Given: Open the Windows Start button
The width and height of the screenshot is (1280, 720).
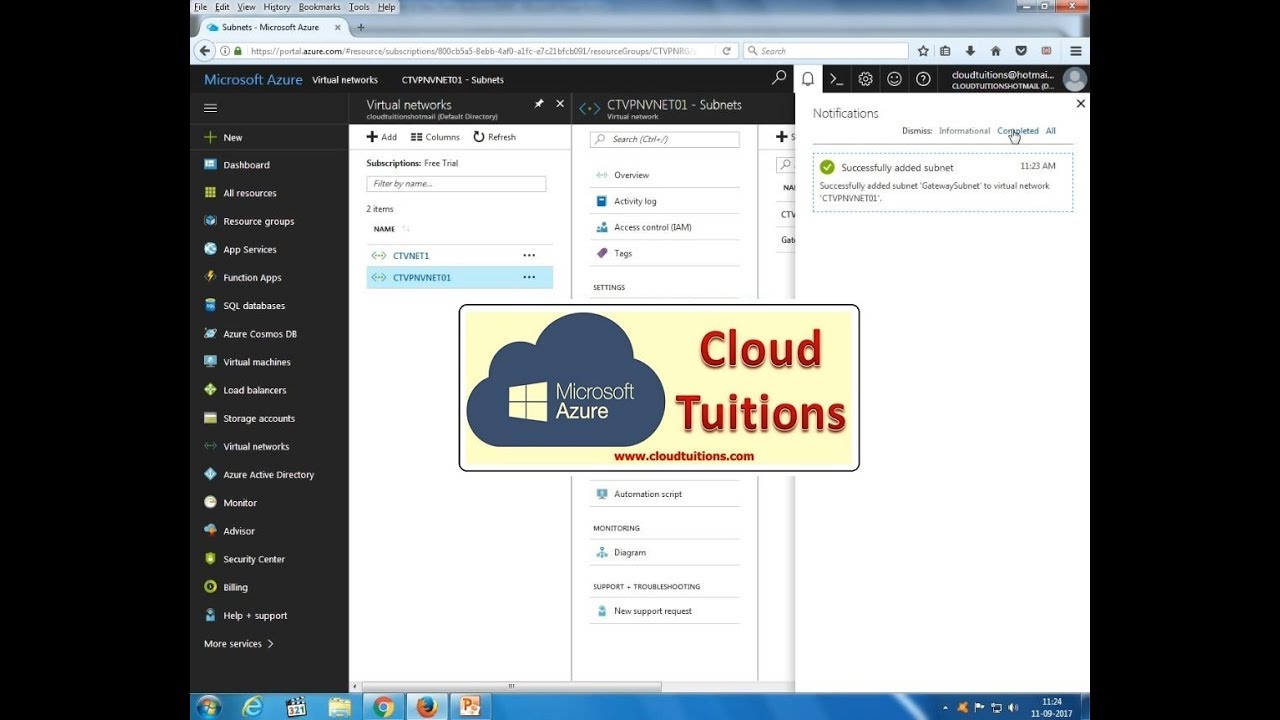Looking at the screenshot, I should pyautogui.click(x=208, y=707).
